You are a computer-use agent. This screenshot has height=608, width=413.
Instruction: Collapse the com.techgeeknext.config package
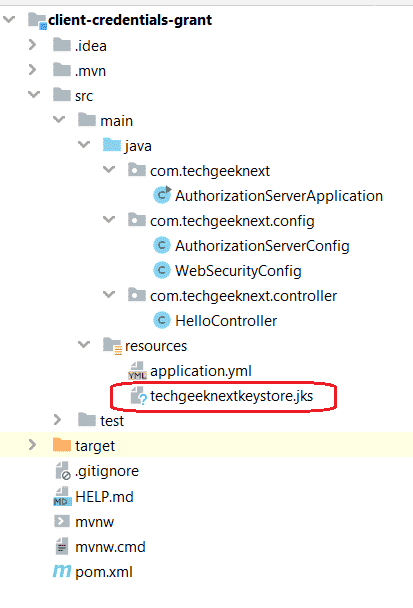point(109,219)
